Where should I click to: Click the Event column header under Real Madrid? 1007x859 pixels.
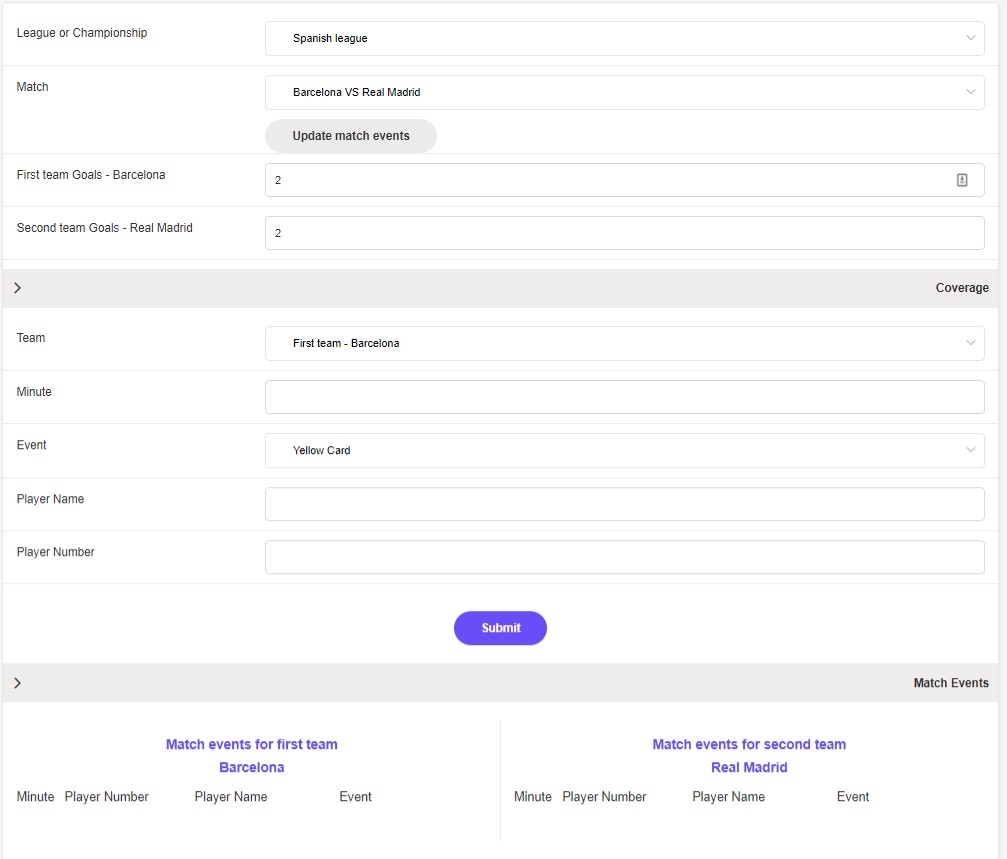click(x=852, y=797)
